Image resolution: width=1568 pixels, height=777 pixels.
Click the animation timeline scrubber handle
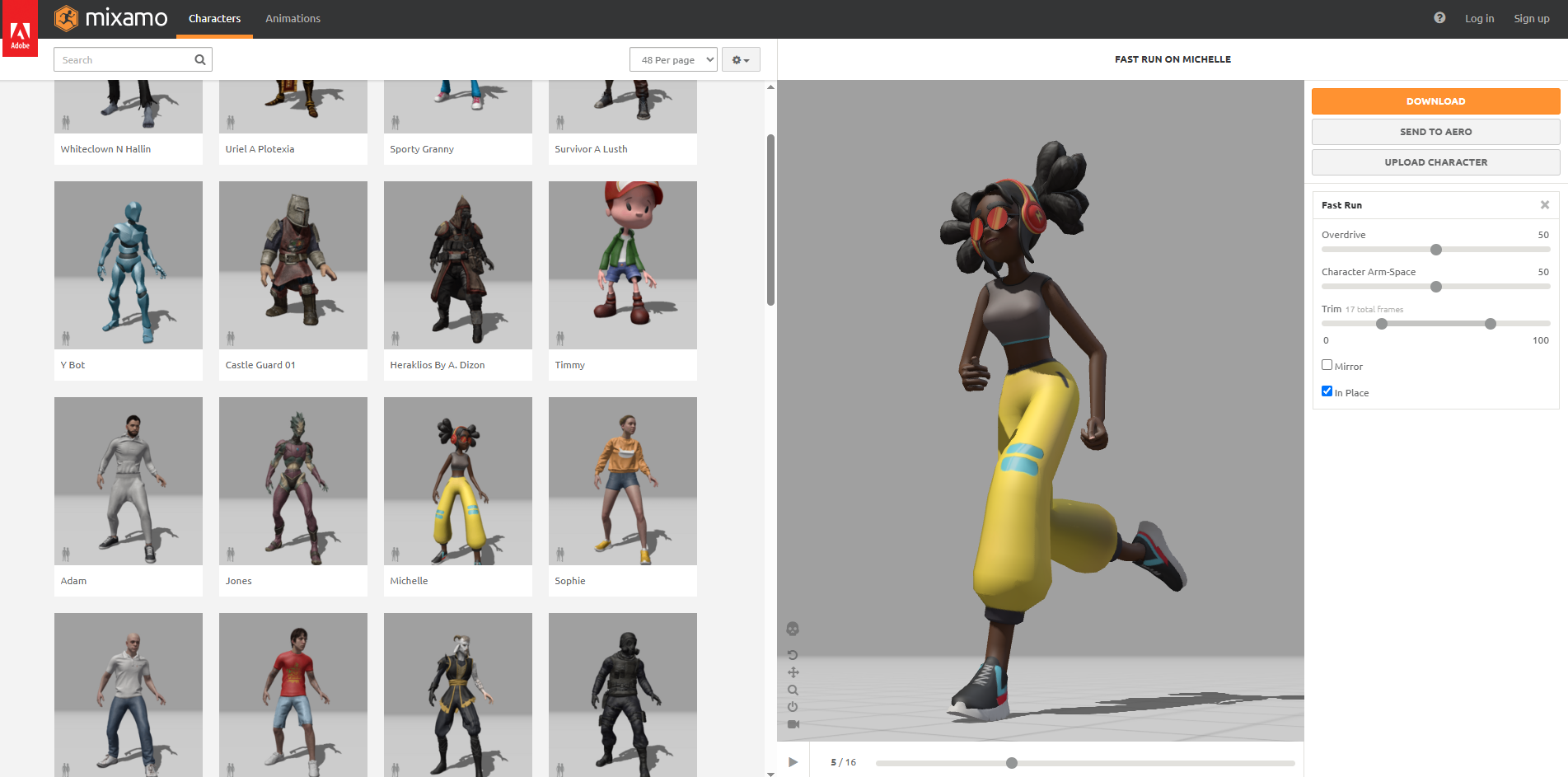pos(1012,763)
